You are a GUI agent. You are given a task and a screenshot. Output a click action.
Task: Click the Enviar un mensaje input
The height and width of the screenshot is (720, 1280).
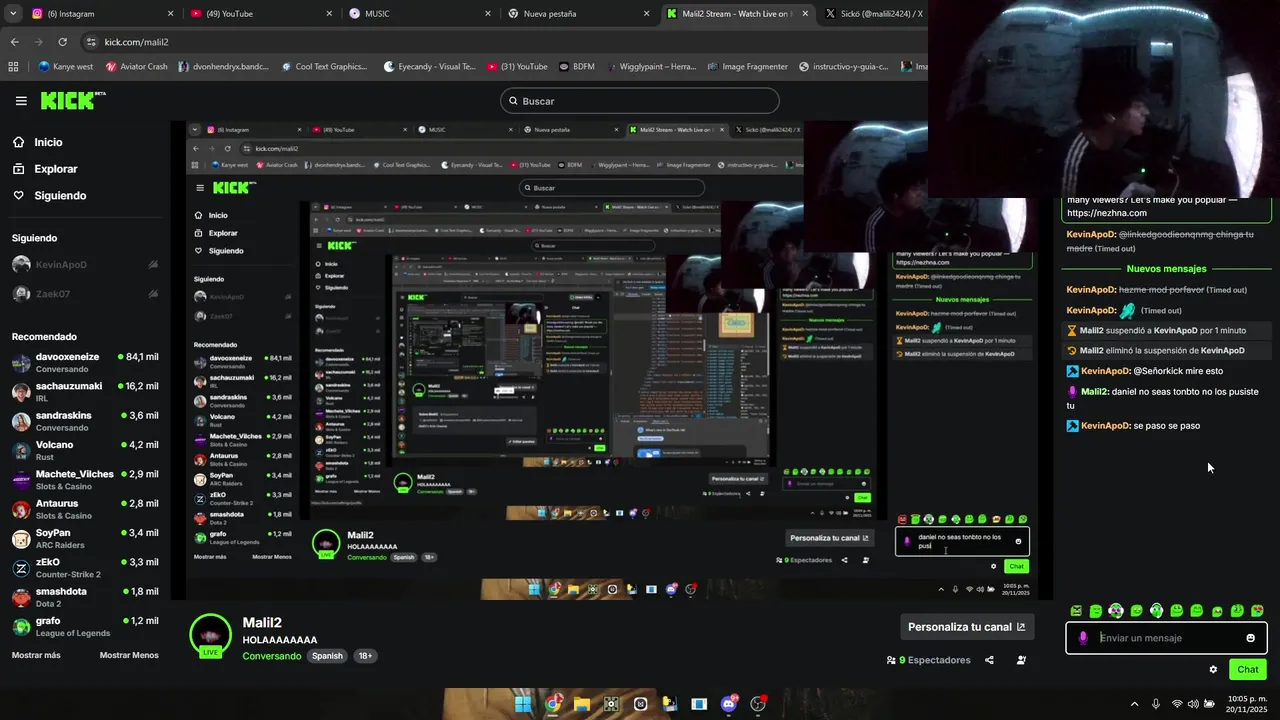pos(1168,638)
